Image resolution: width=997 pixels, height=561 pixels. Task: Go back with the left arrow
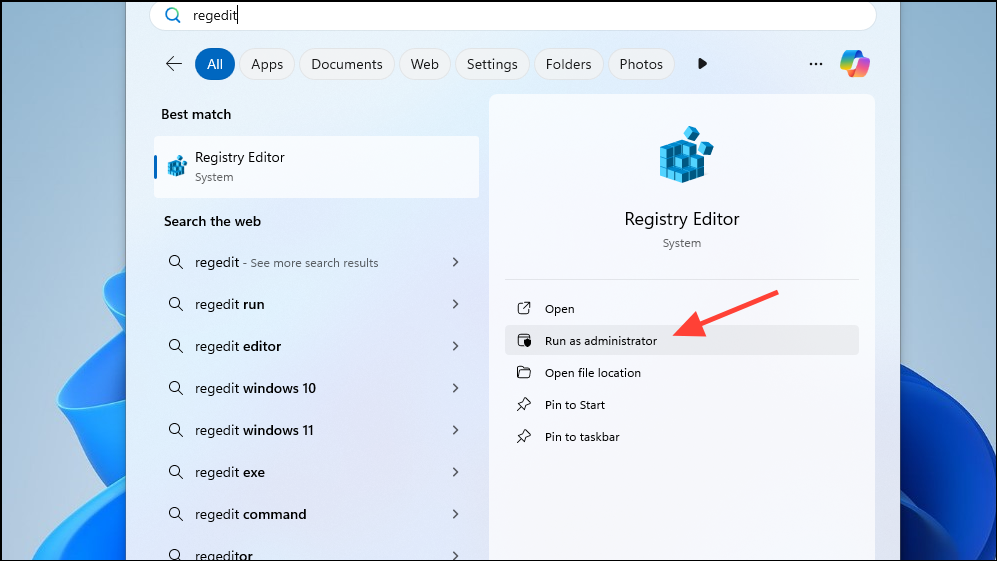[174, 64]
